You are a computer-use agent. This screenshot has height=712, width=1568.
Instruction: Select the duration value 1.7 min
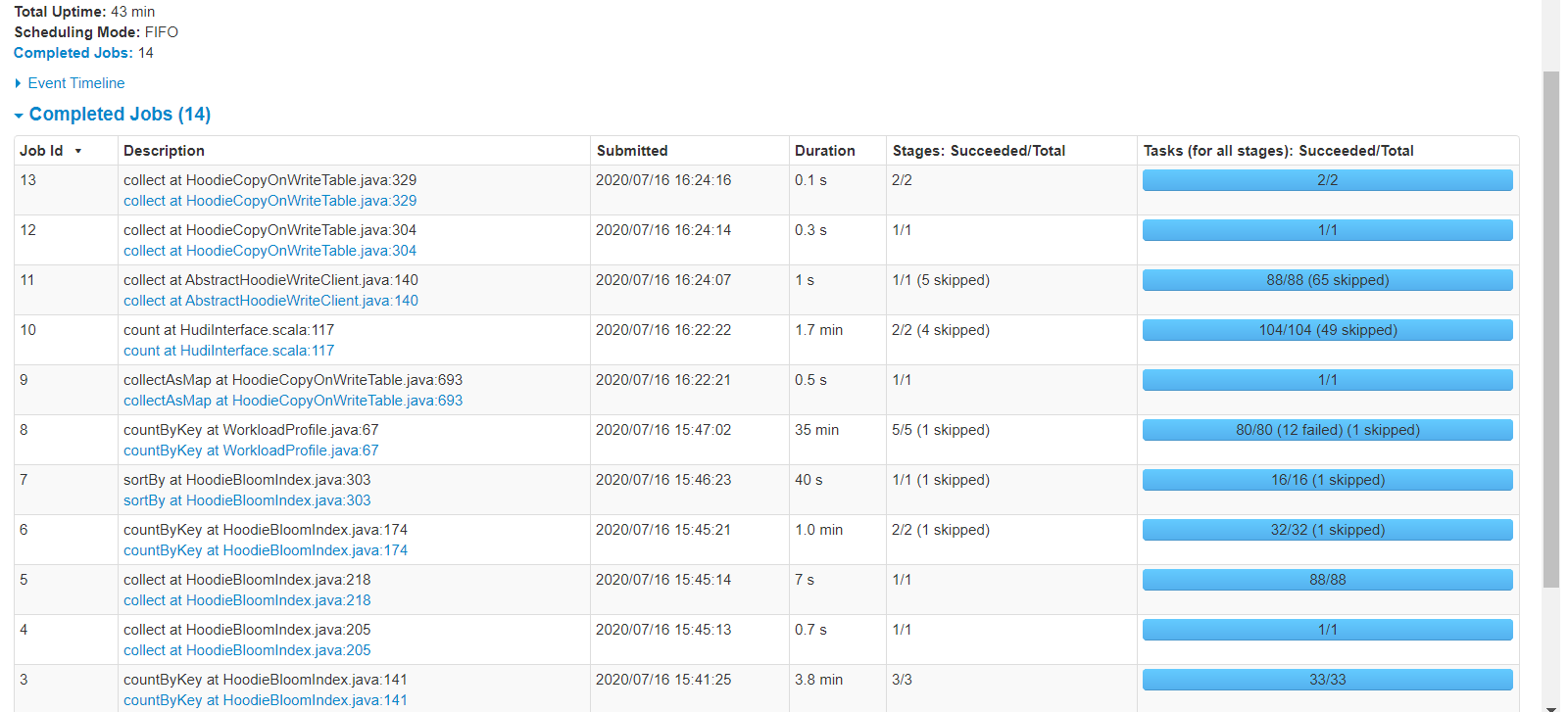818,330
